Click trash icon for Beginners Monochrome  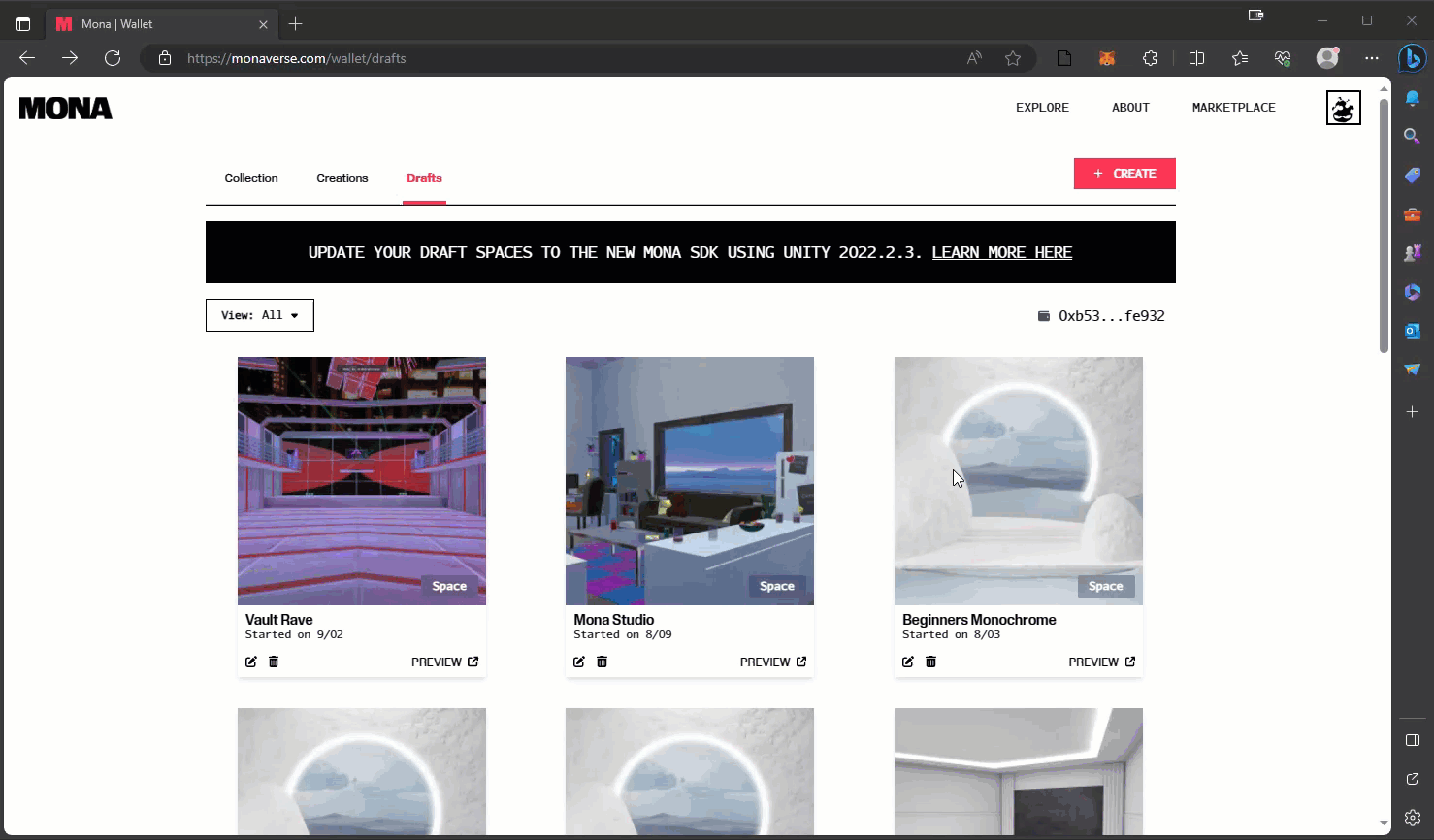930,662
